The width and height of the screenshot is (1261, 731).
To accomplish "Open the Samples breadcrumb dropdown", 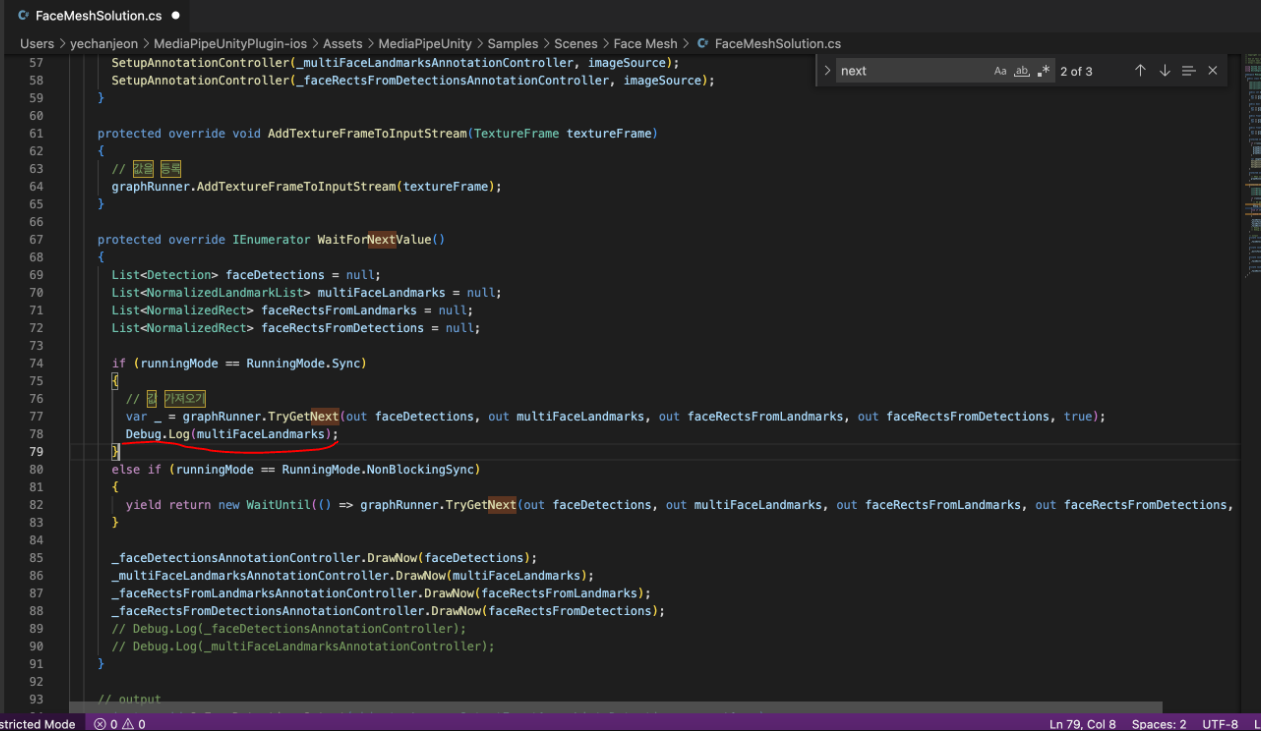I will (513, 44).
